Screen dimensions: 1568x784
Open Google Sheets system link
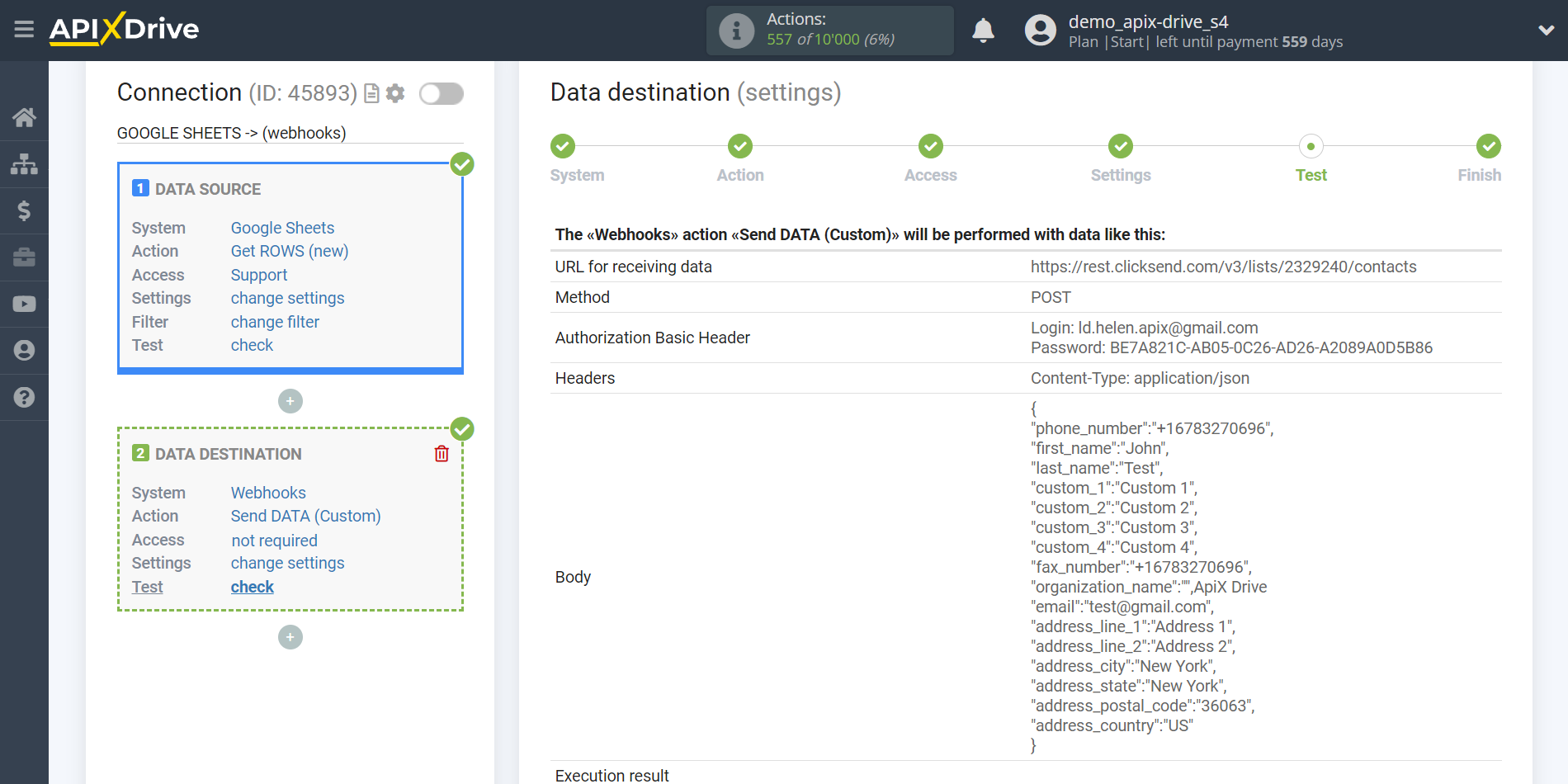click(282, 228)
